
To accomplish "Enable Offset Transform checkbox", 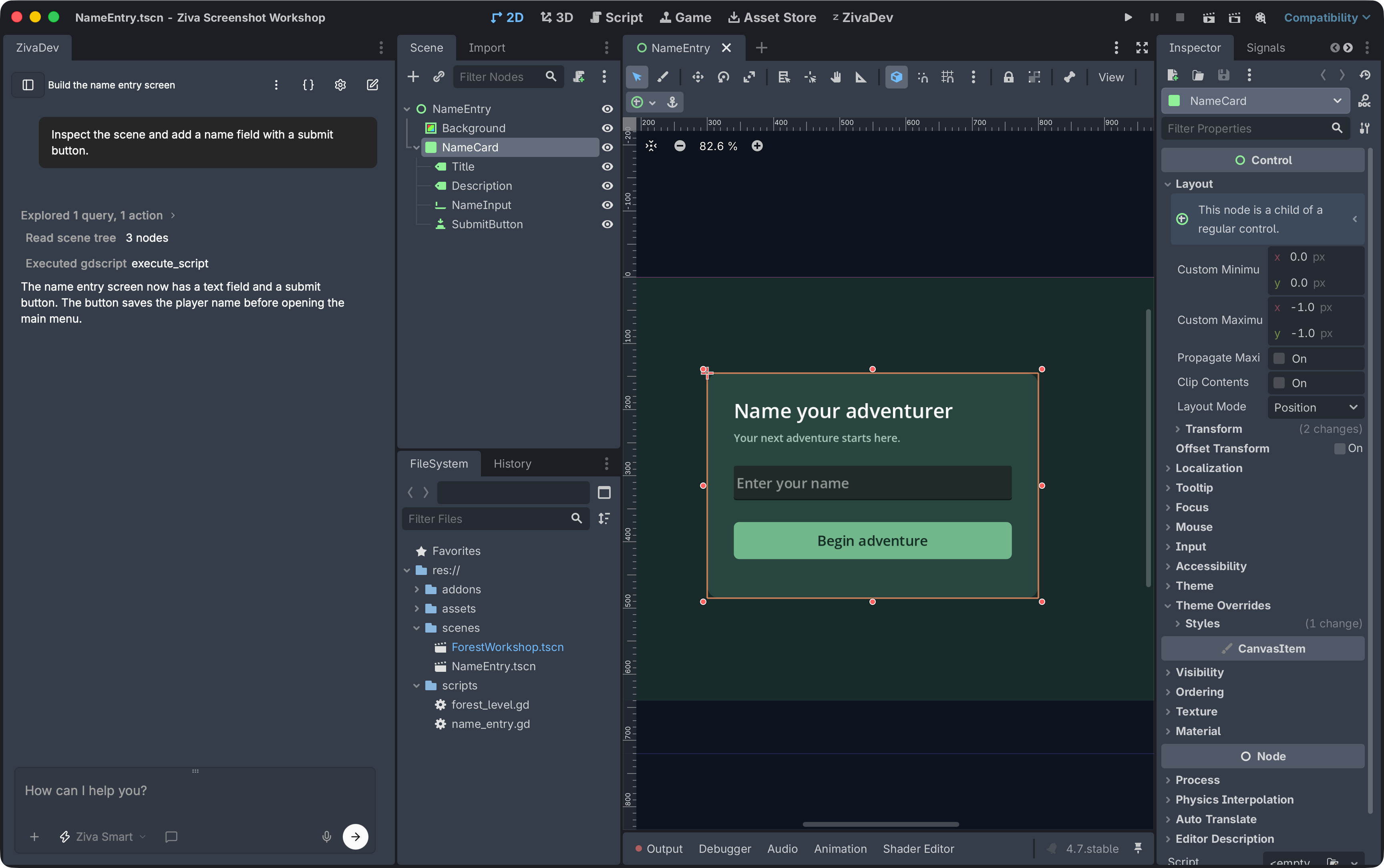I will [x=1340, y=448].
